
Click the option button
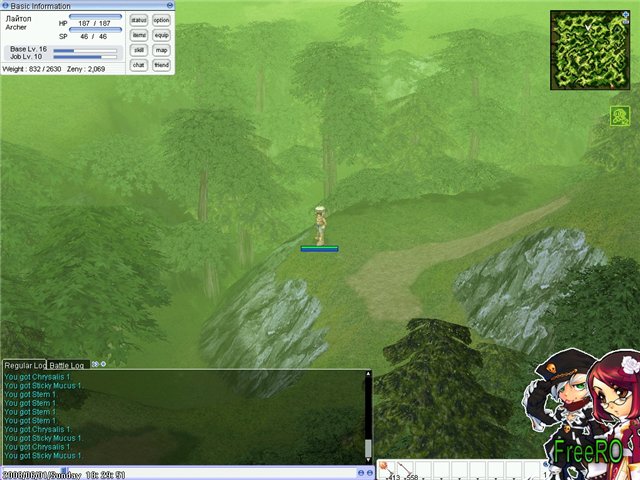tap(161, 20)
